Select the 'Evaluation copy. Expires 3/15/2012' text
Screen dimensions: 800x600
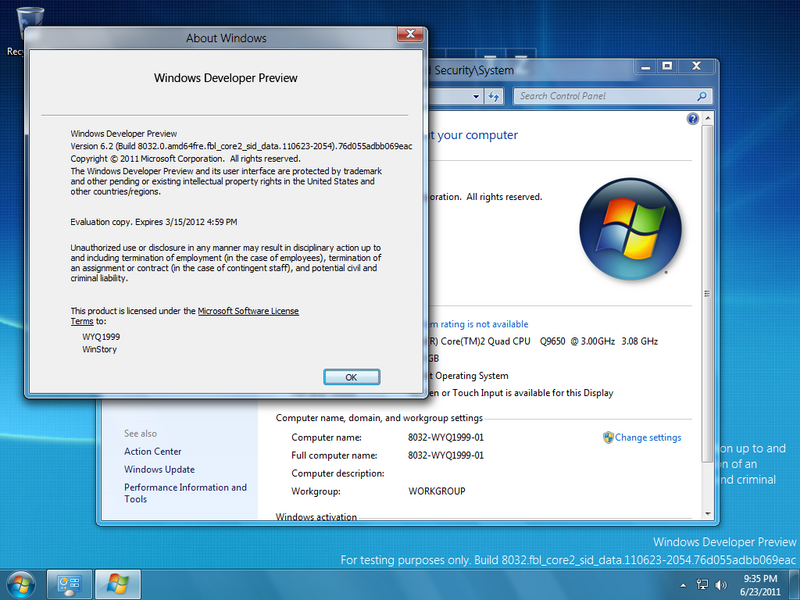(154, 222)
